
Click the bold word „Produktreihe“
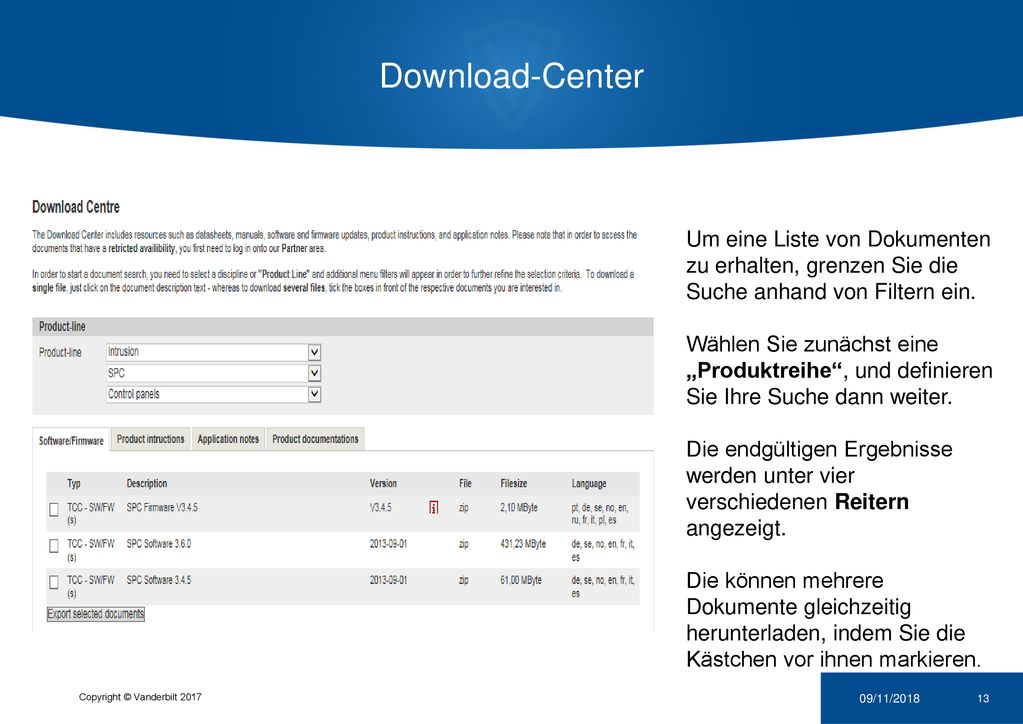[764, 370]
